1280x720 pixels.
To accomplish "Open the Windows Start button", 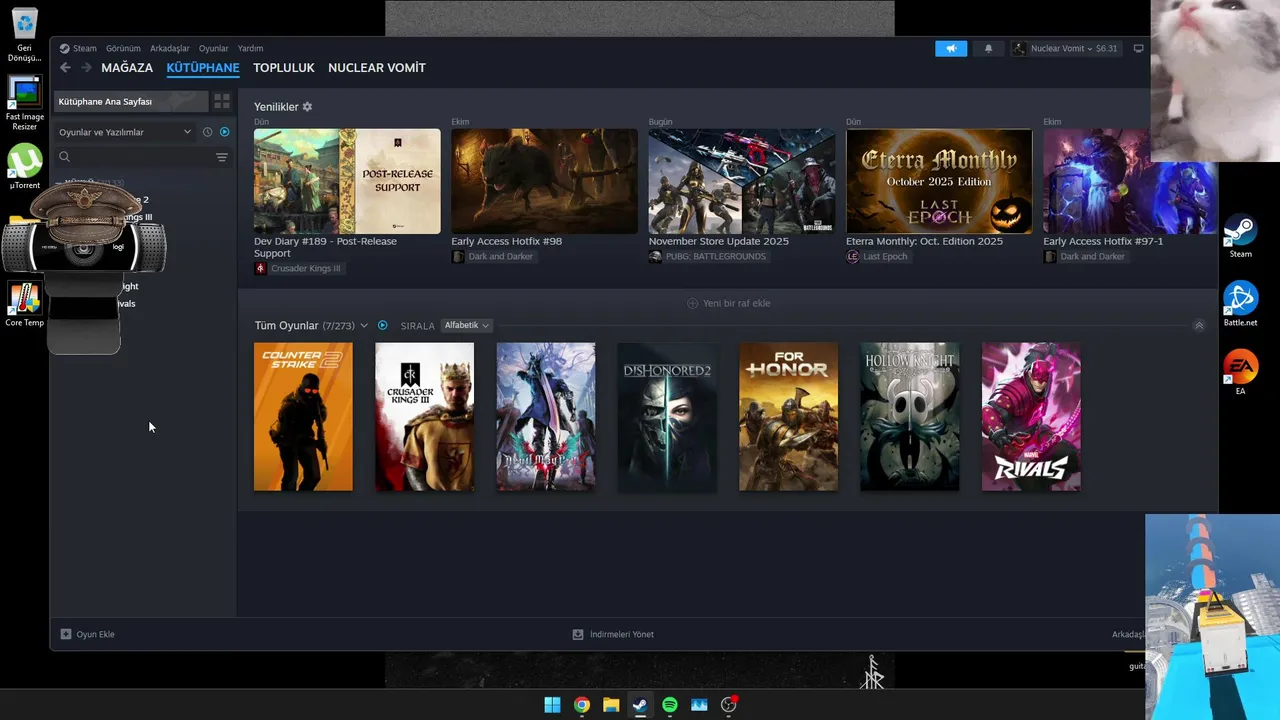I will pos(552,705).
